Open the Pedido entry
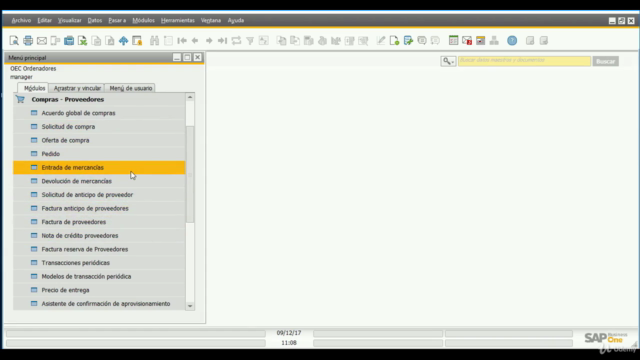 (x=99, y=154)
